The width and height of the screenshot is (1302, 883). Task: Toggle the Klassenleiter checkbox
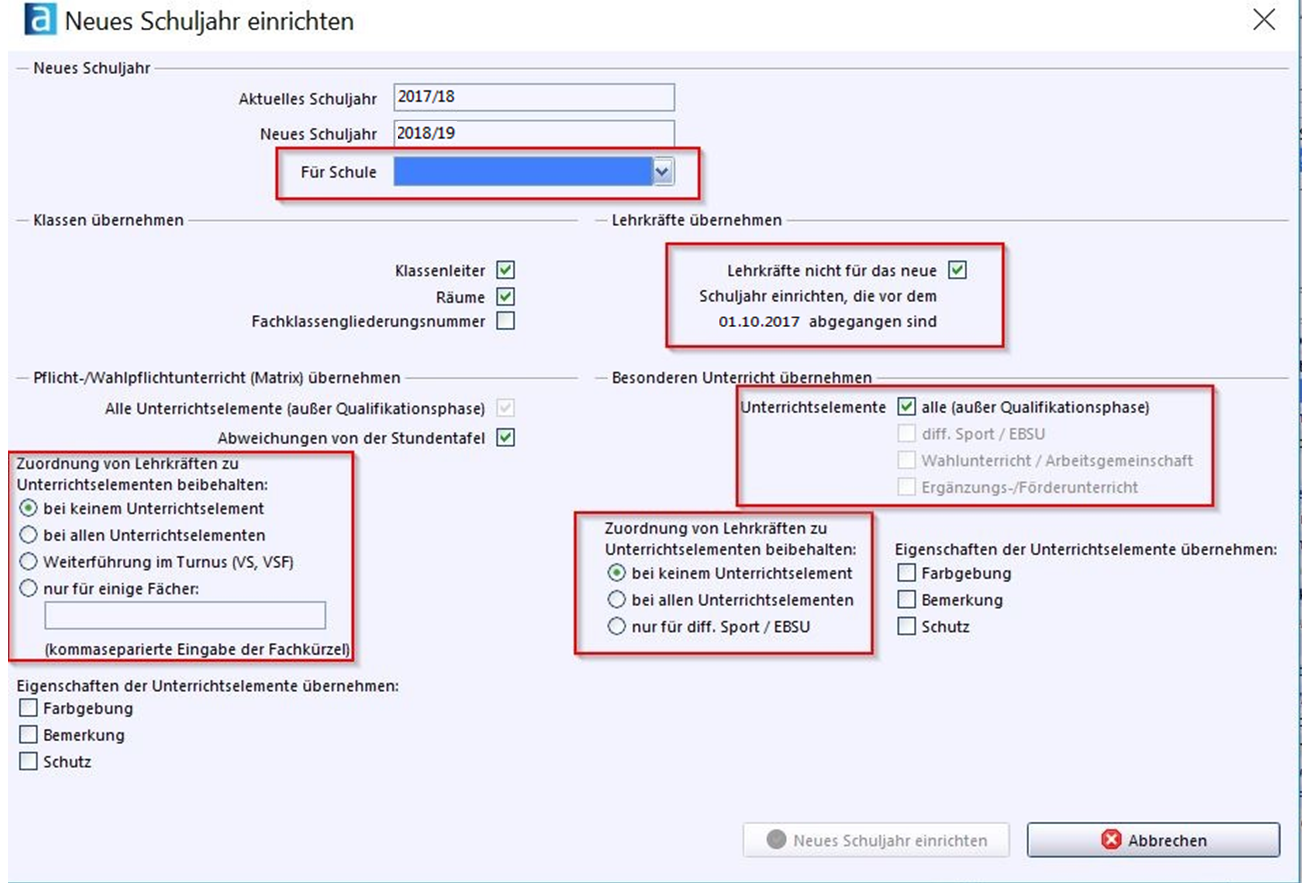click(x=506, y=270)
